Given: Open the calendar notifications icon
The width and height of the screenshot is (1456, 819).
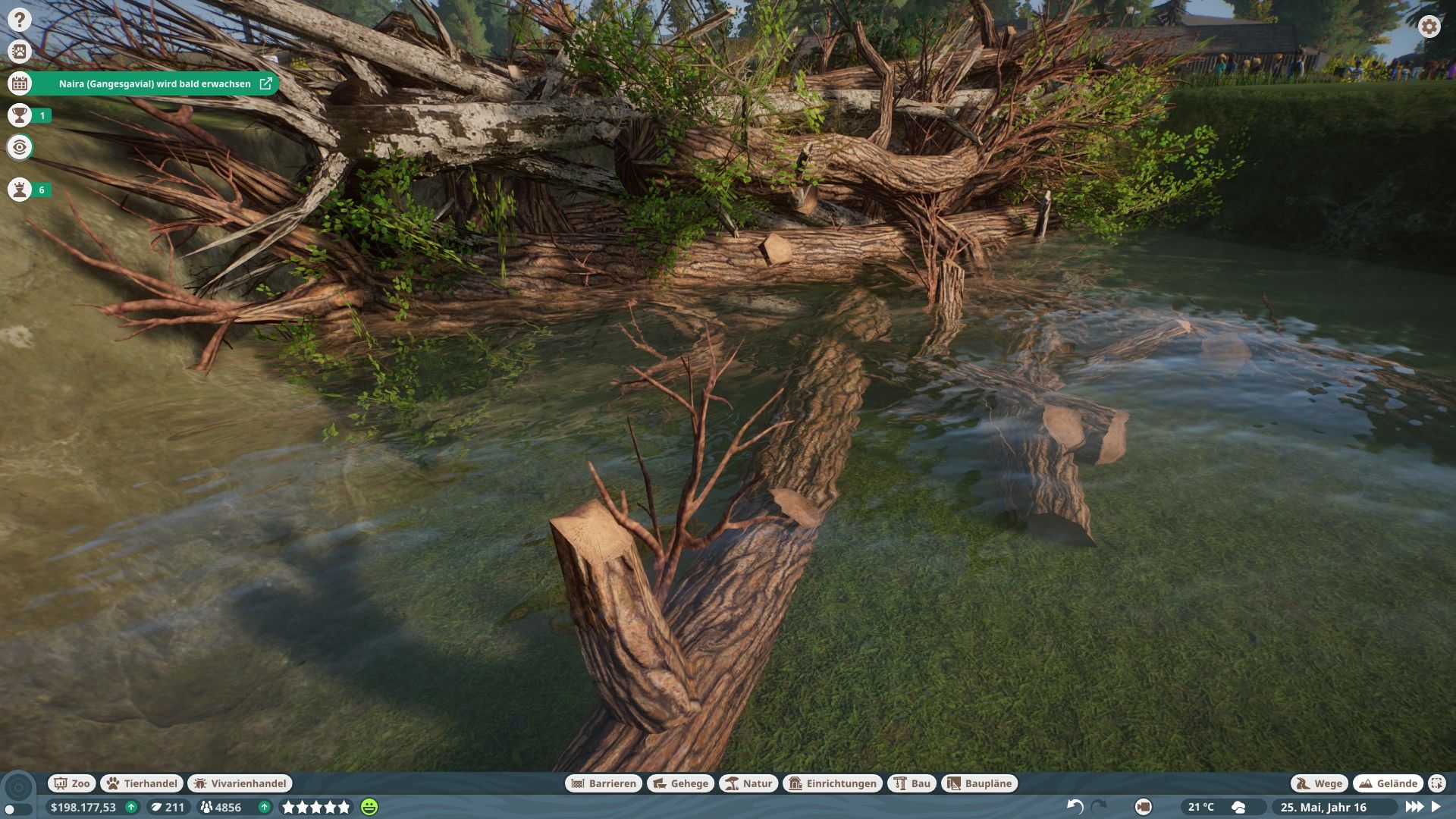Looking at the screenshot, I should click(20, 83).
